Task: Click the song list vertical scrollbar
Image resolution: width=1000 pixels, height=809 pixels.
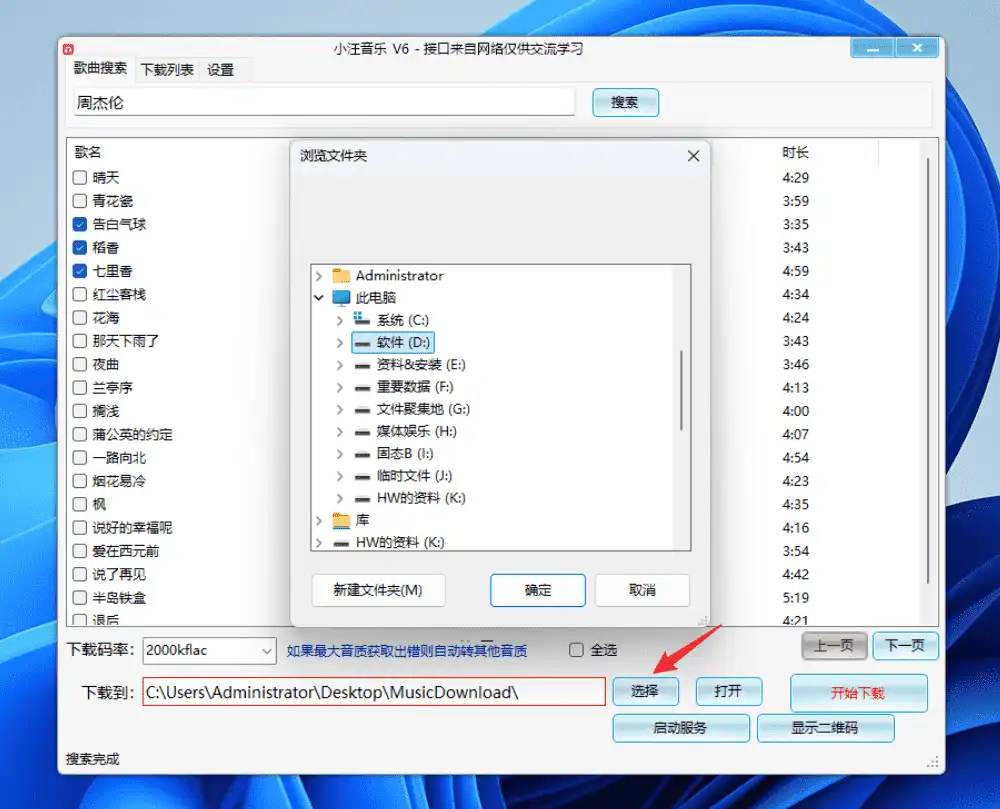Action: (x=928, y=371)
